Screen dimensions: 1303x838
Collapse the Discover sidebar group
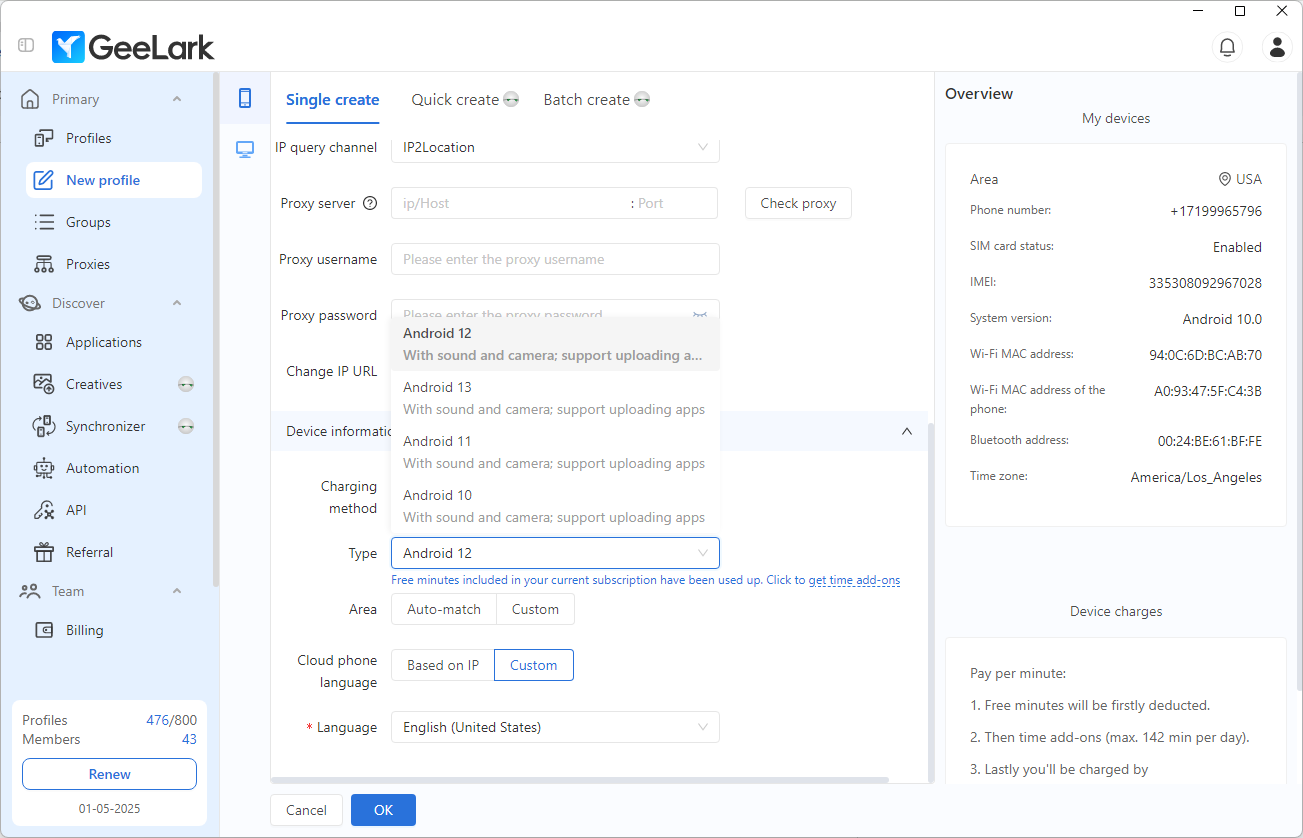(177, 303)
